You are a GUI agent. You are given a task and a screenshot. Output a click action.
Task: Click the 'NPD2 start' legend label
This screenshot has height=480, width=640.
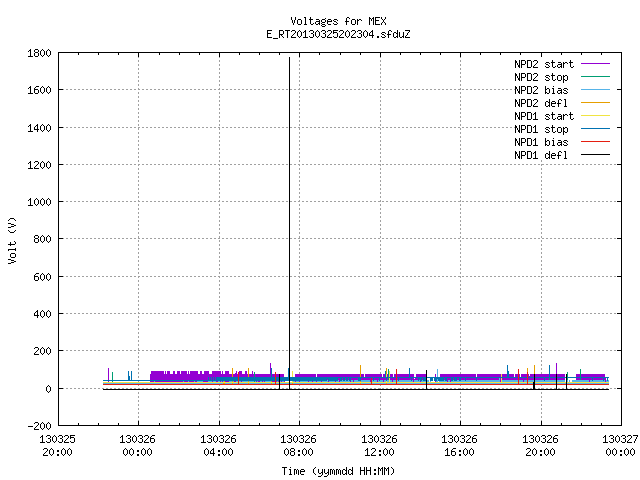(x=544, y=64)
